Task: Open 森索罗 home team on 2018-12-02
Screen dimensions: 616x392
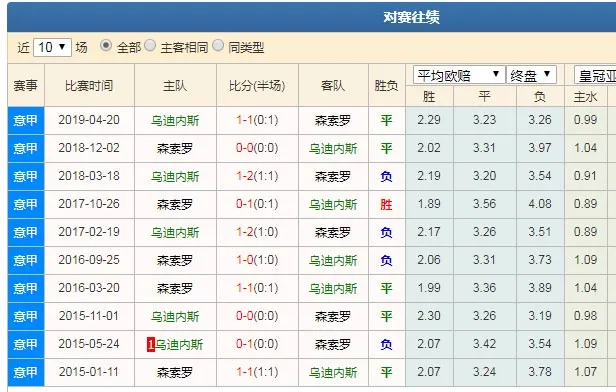Action: pyautogui.click(x=175, y=148)
